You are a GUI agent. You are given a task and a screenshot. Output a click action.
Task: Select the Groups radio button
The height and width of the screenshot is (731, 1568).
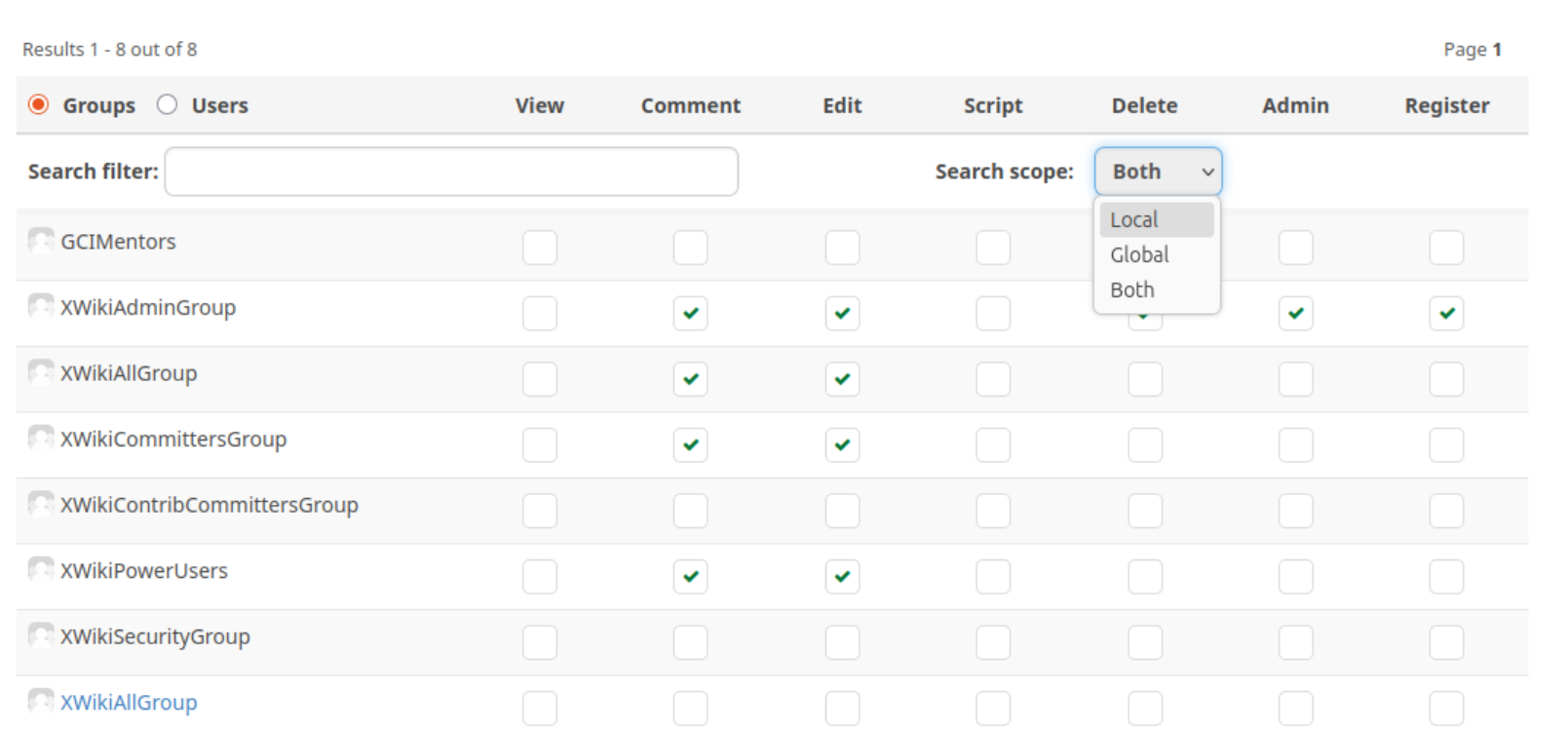click(39, 104)
